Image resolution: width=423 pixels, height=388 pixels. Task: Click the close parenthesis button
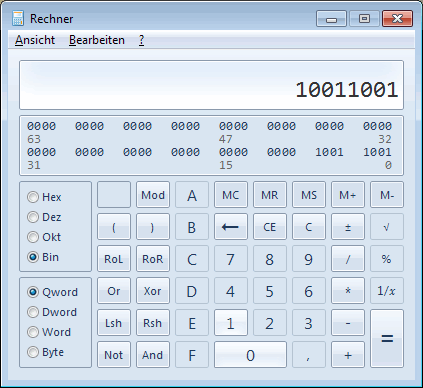(x=153, y=227)
